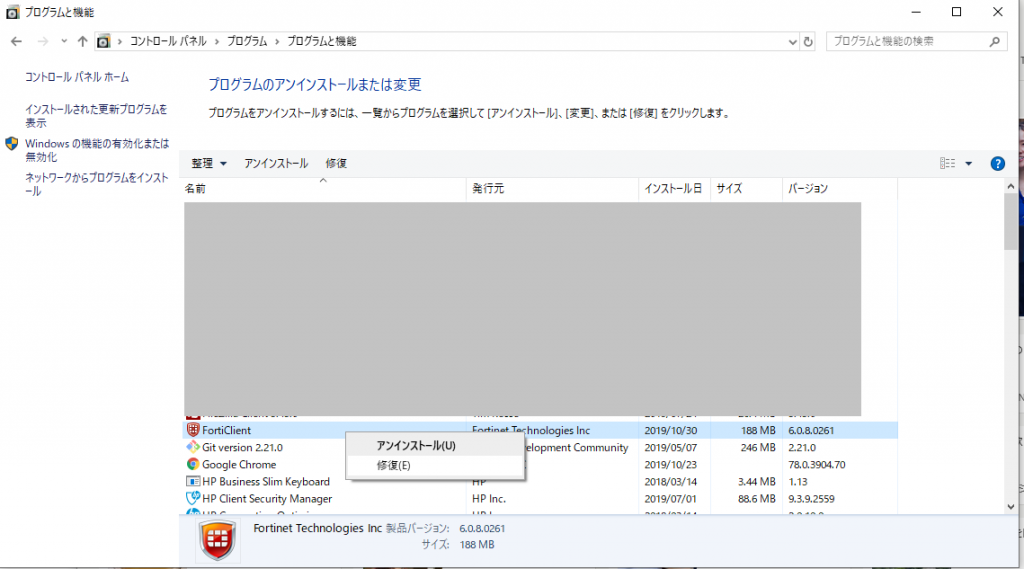Viewport: 1024px width, 569px height.
Task: Open Windows の機能の有効化または無効化 link
Action: coord(97,150)
